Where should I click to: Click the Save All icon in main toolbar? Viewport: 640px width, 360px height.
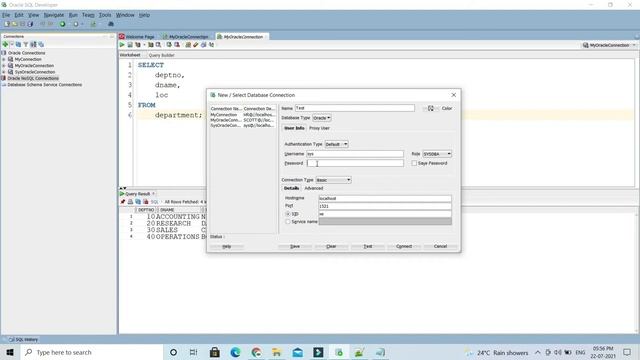tap(30, 24)
